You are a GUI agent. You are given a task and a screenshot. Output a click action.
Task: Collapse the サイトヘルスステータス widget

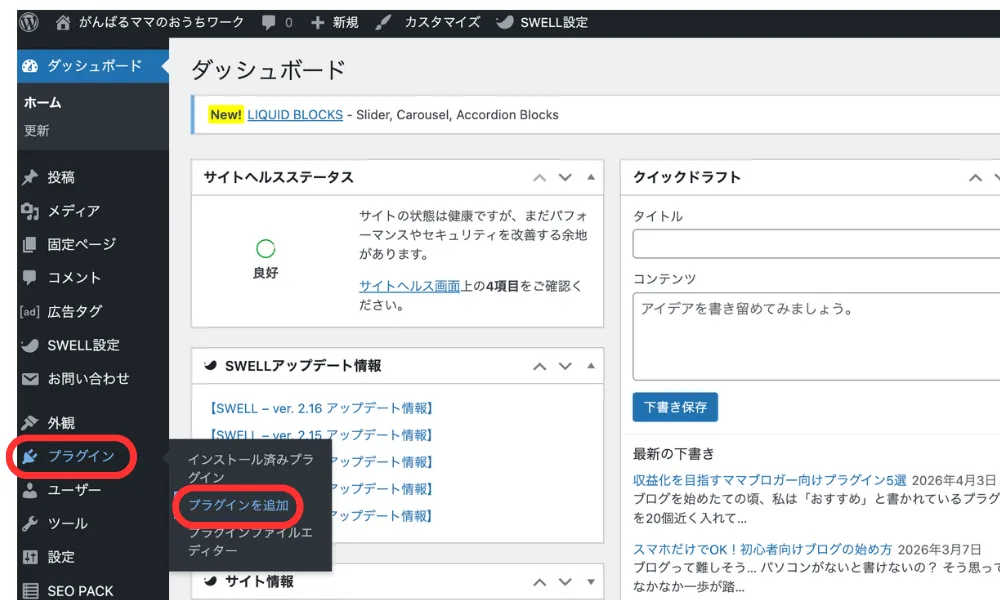[589, 177]
